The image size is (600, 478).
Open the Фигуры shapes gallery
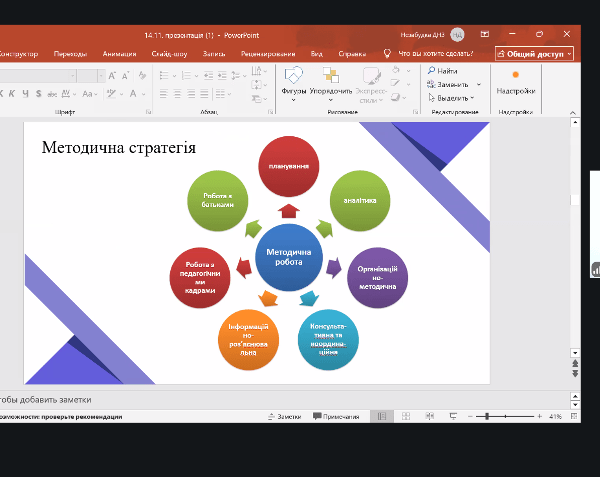[x=294, y=79]
